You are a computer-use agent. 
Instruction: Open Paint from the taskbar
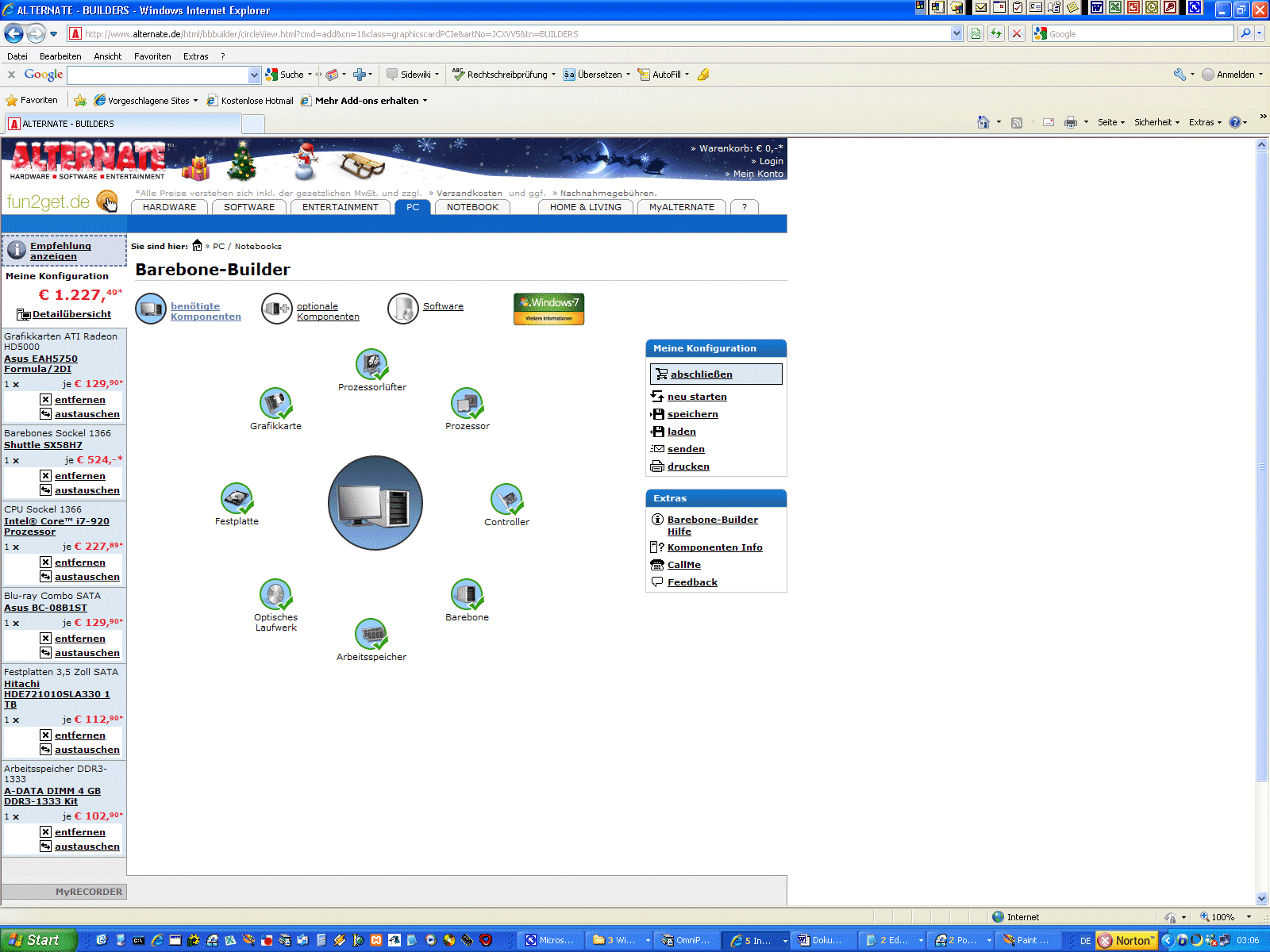coord(1029,940)
